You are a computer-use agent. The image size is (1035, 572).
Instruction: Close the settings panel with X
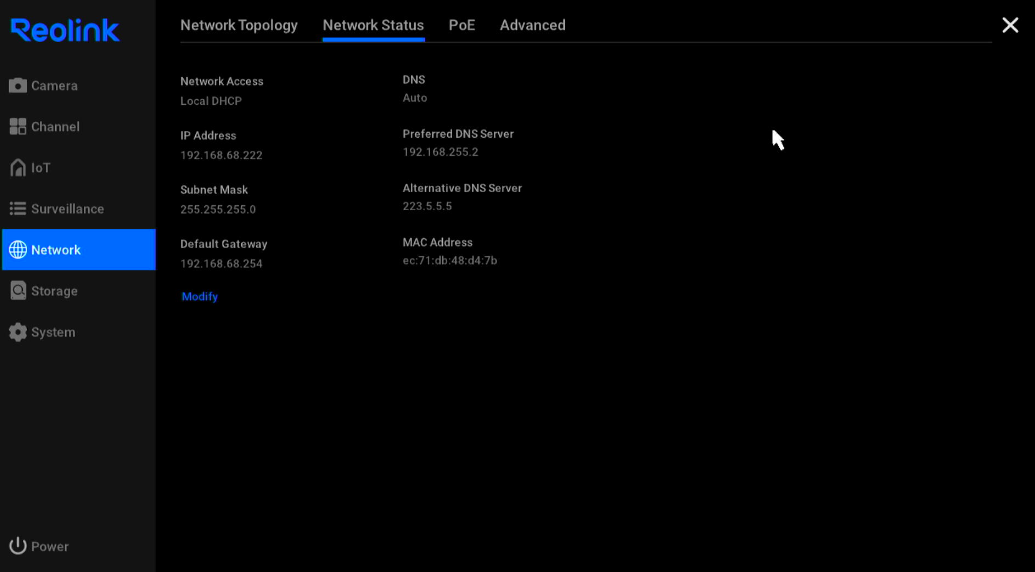click(1010, 25)
